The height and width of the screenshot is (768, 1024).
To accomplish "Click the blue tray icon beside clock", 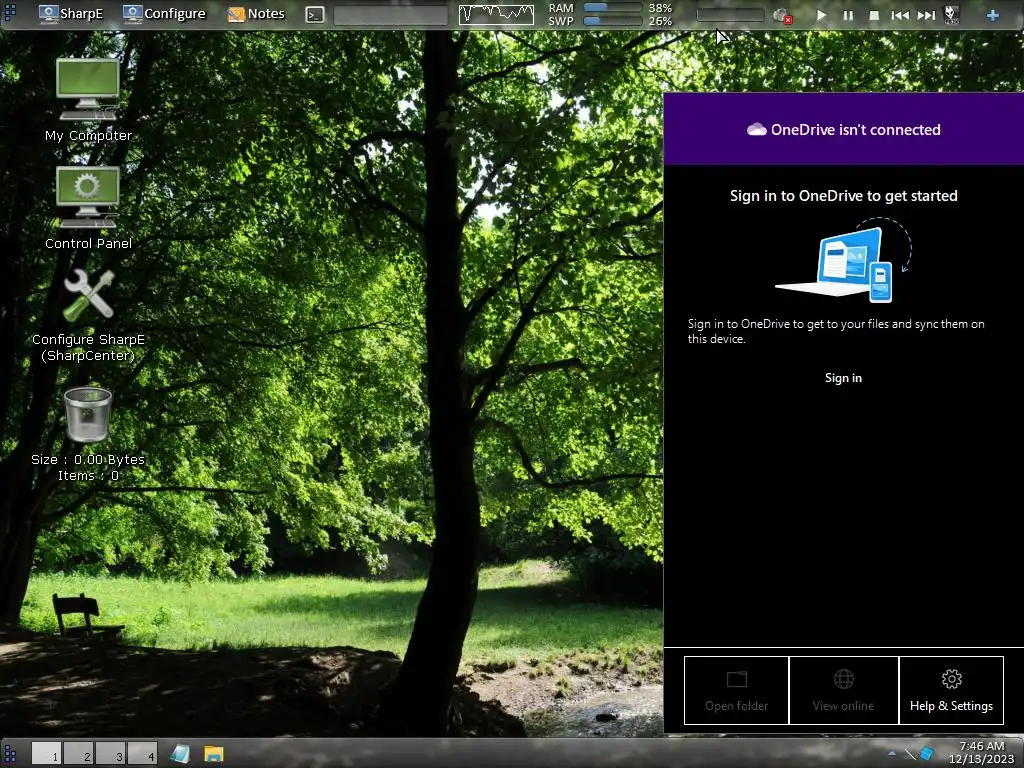I will (x=926, y=754).
